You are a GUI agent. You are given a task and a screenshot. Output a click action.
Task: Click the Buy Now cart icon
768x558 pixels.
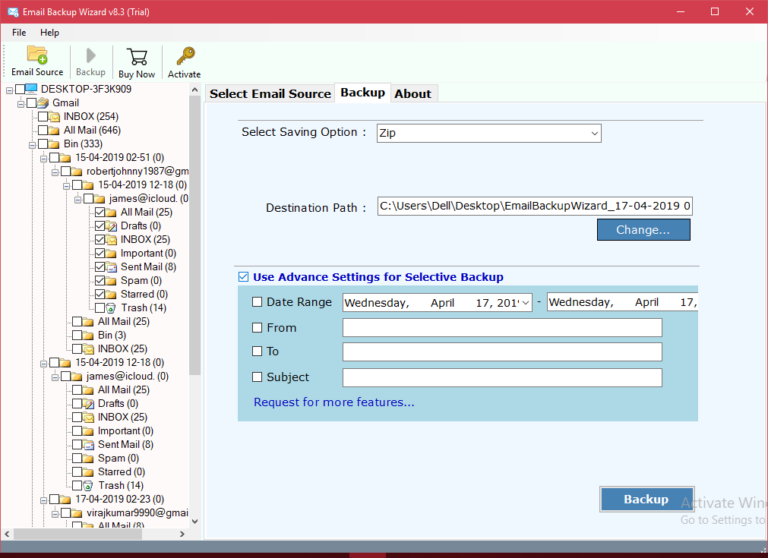(137, 56)
